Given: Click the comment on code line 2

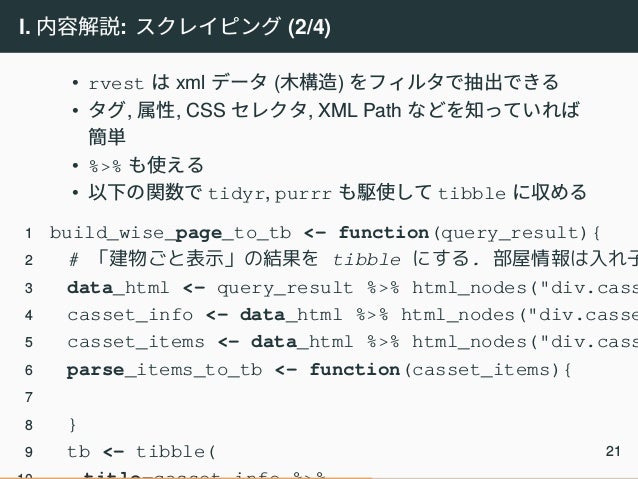Looking at the screenshot, I should [x=353, y=259].
